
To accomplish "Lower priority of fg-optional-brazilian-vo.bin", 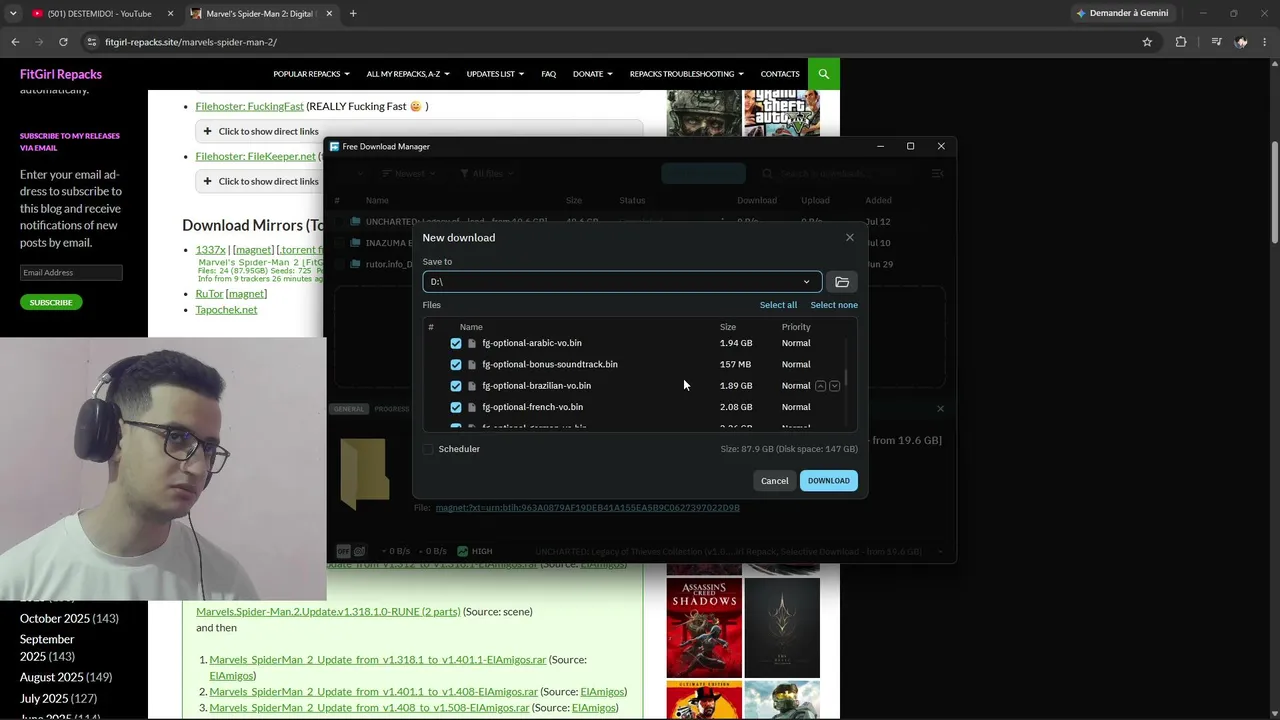I will (835, 386).
